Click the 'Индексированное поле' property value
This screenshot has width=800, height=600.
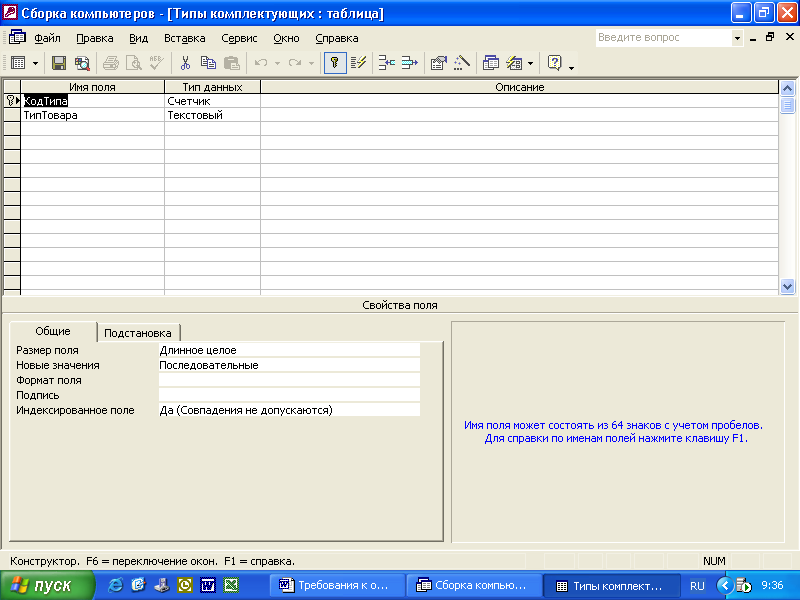(x=289, y=410)
